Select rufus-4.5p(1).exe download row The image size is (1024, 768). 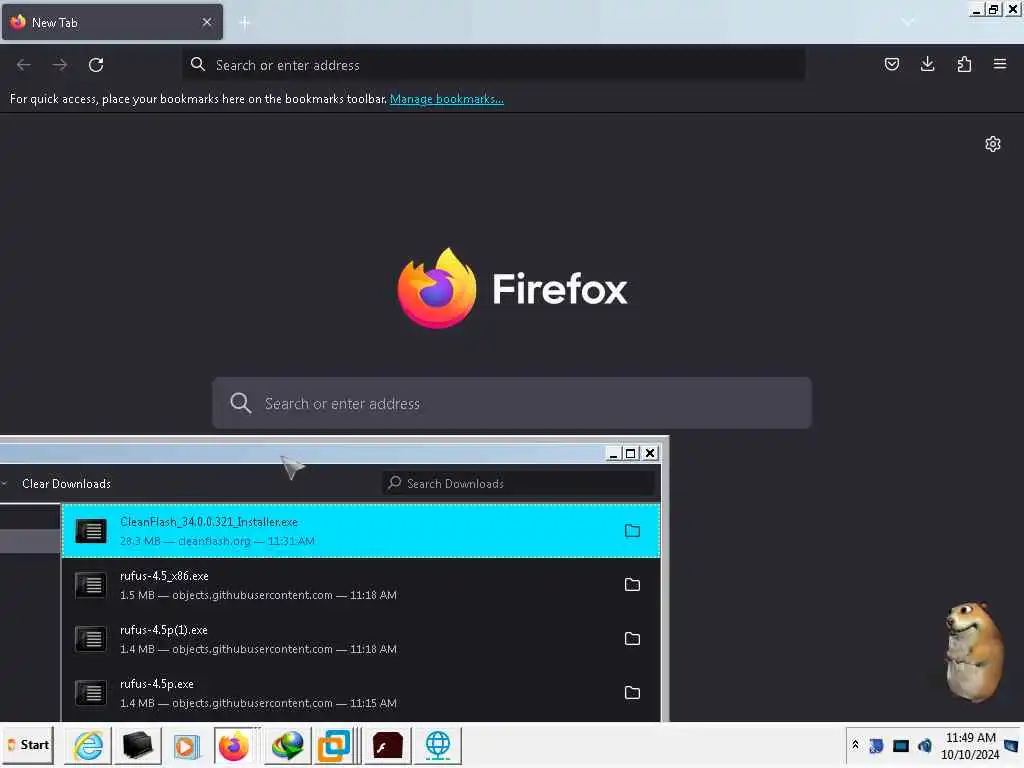click(361, 639)
